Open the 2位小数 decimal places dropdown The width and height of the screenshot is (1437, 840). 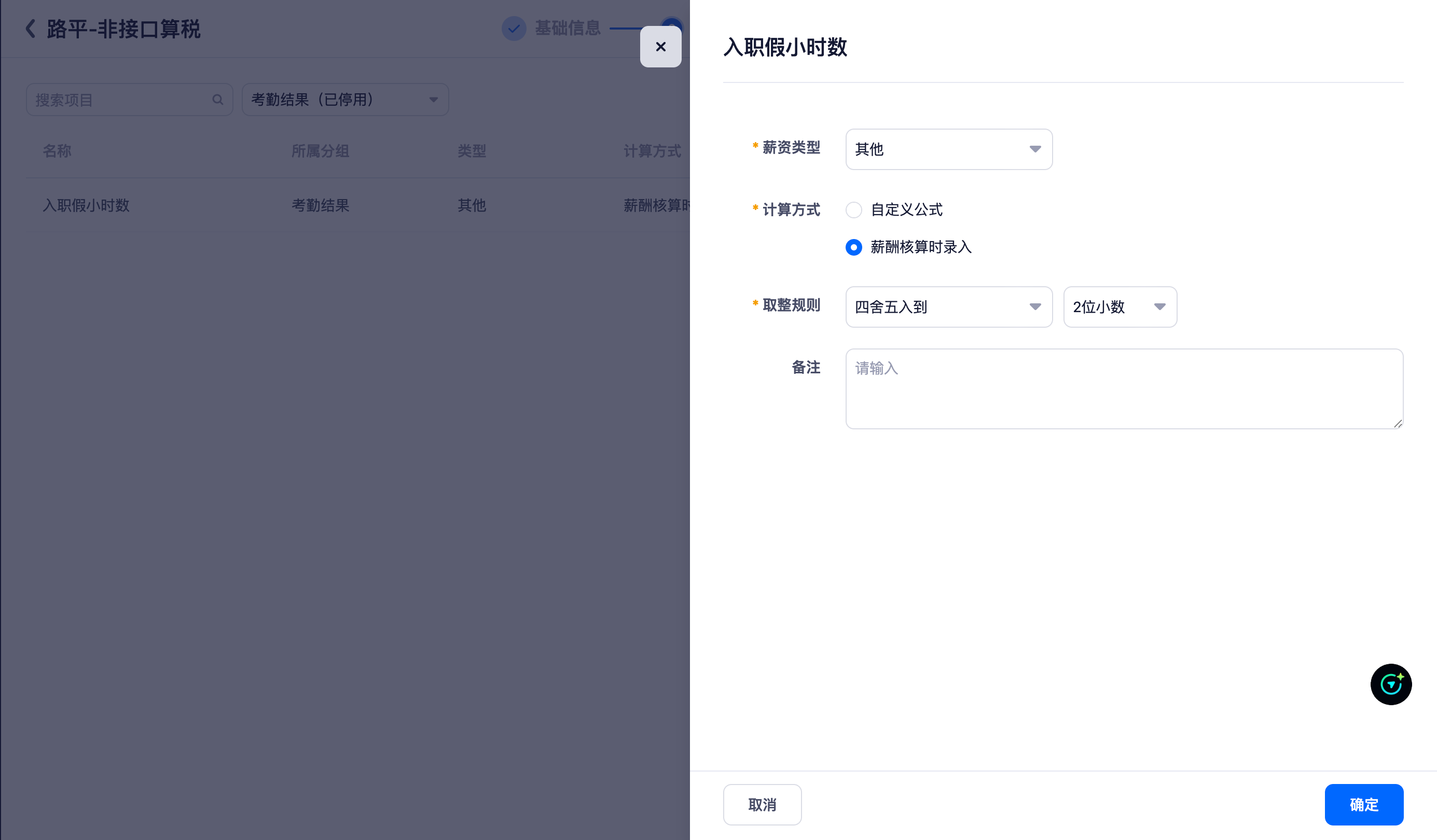pos(1120,306)
